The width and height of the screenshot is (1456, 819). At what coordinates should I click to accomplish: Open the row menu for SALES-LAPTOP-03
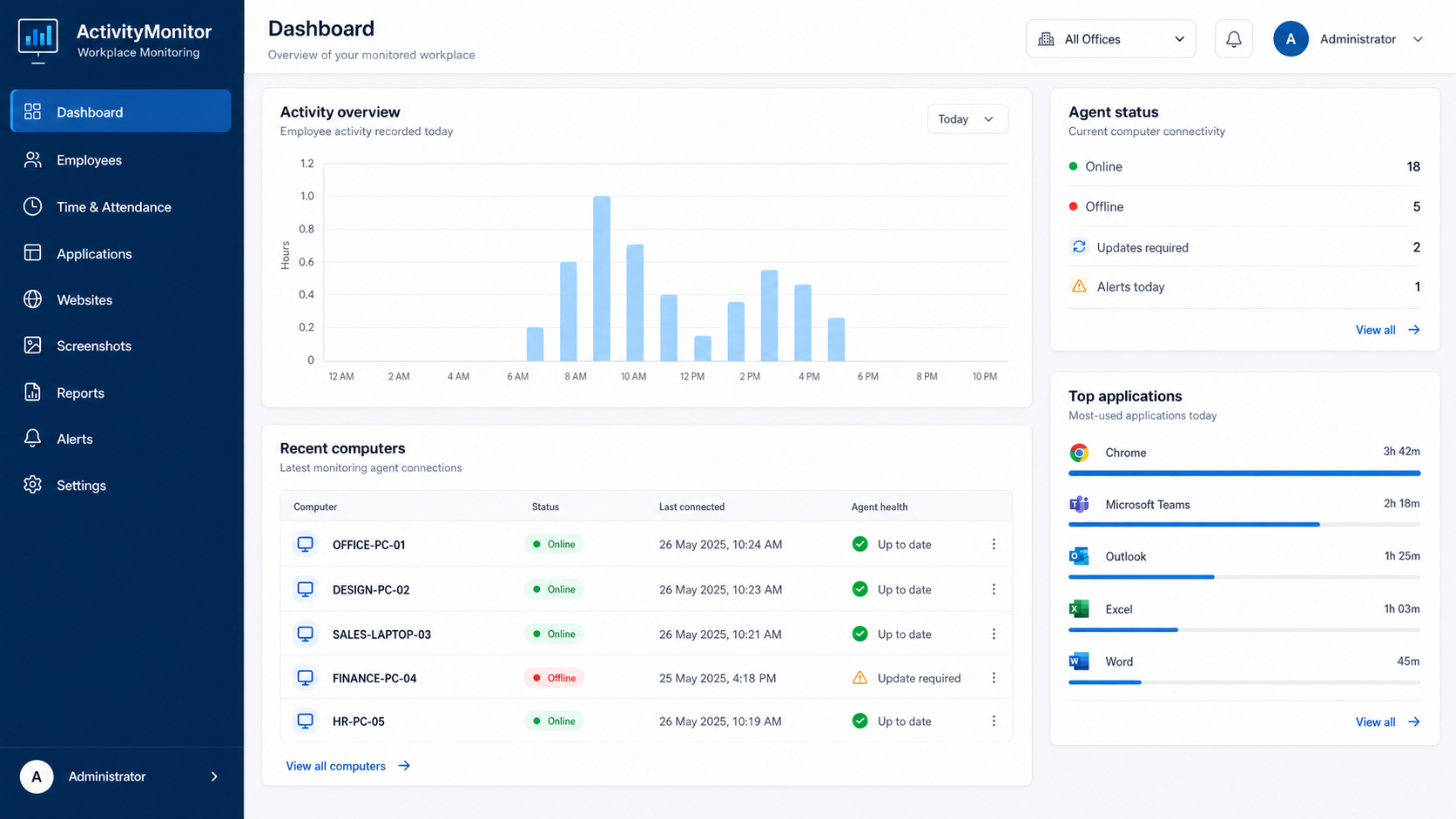(x=994, y=634)
